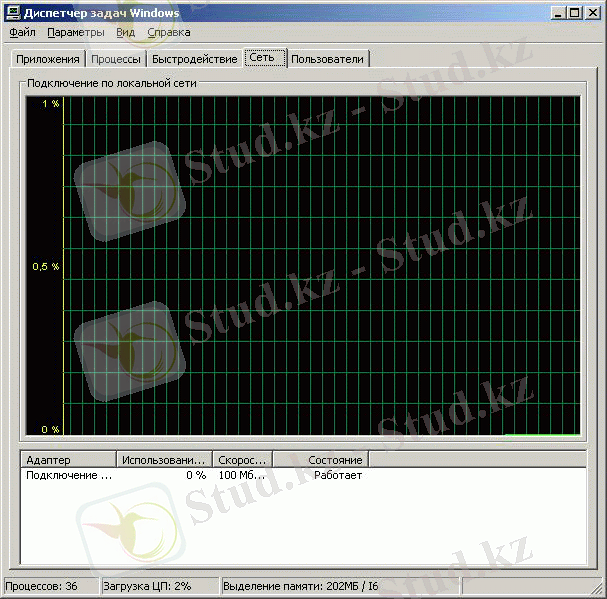
Task: Click the window resize grip corner
Action: (x=597, y=589)
